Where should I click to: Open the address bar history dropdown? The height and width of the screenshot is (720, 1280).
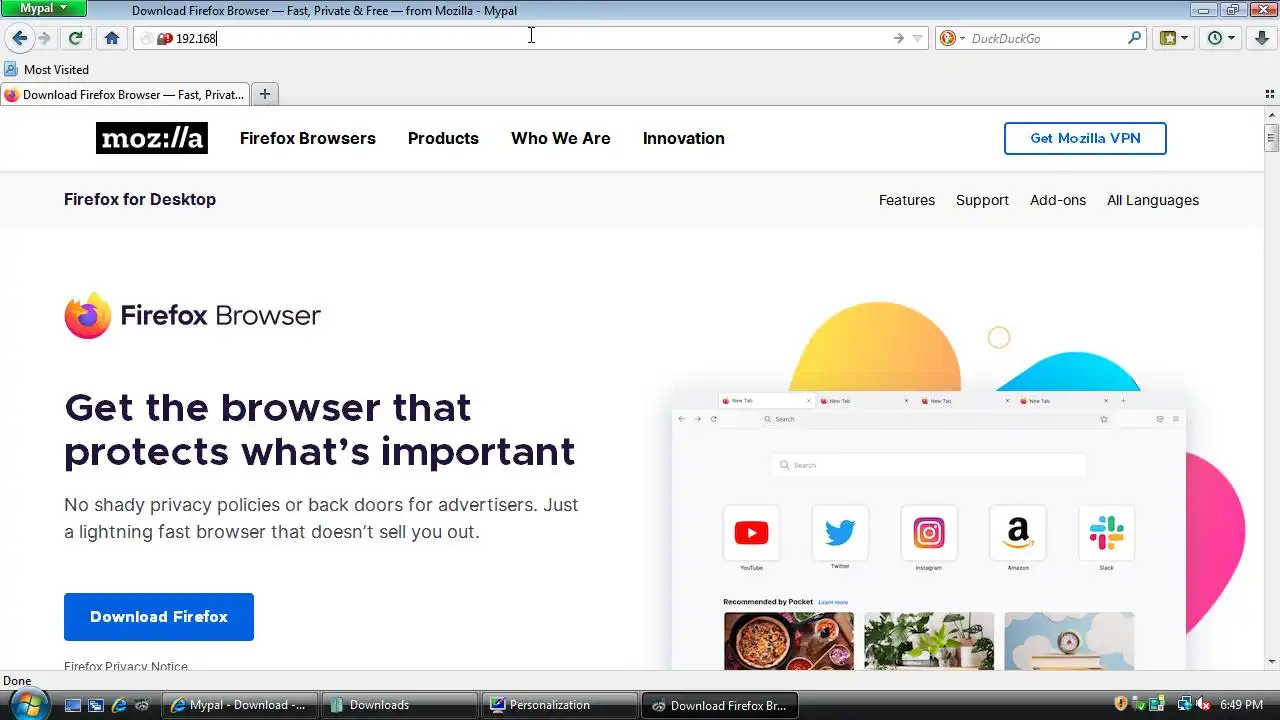click(x=917, y=38)
